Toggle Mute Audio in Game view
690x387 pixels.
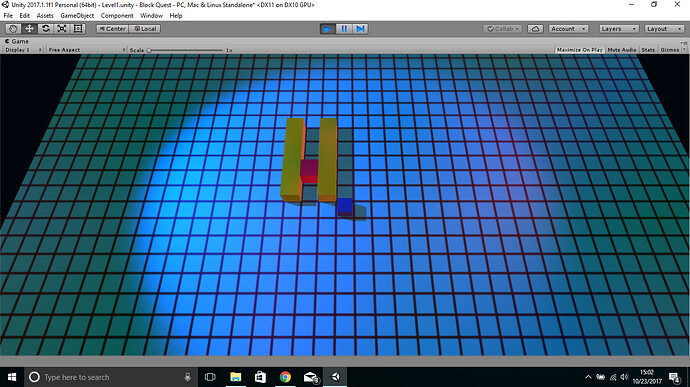pyautogui.click(x=621, y=50)
